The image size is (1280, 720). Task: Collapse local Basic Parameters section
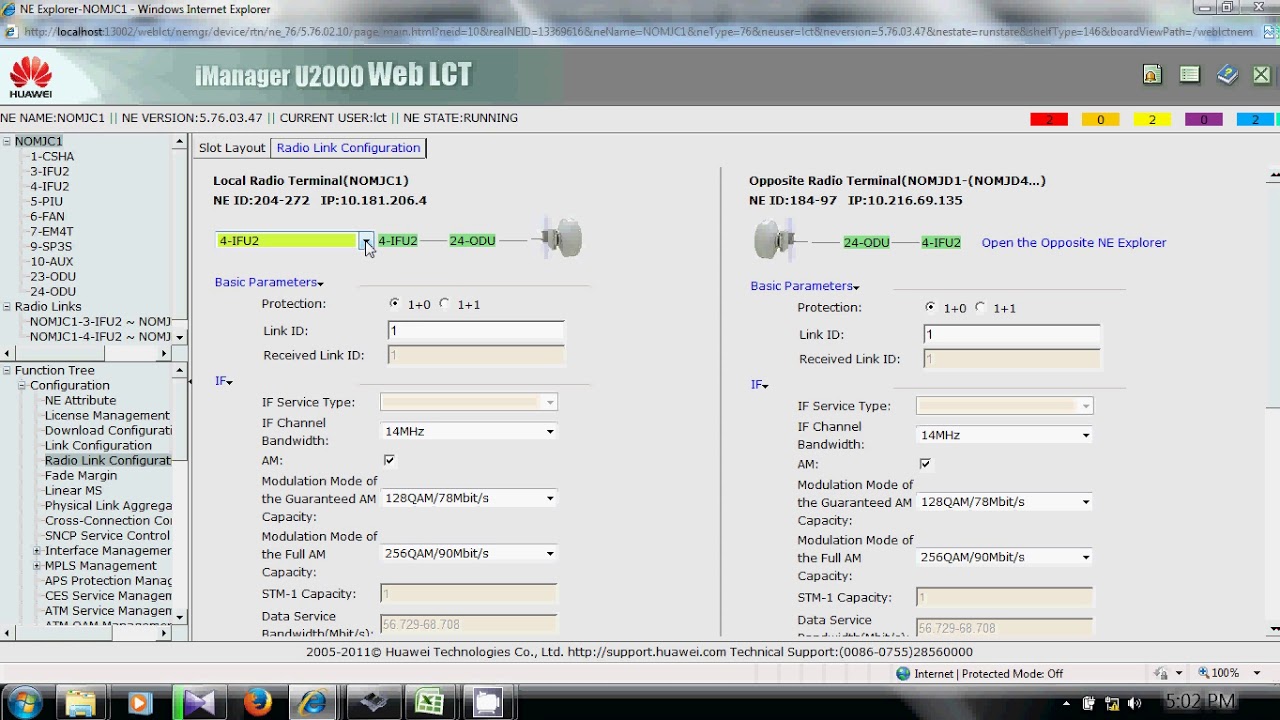tap(269, 282)
